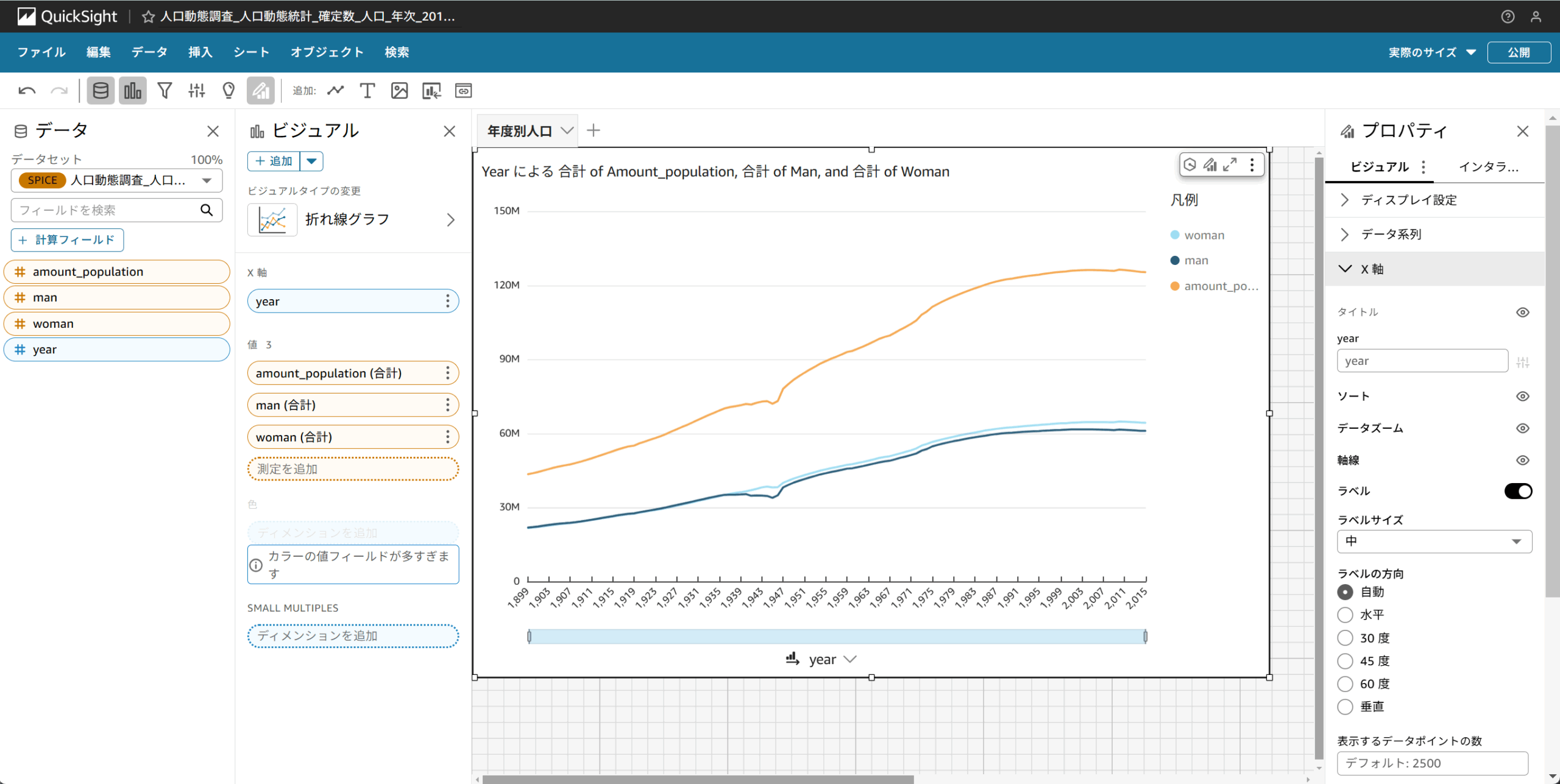Add an image via picture icon
1560x784 pixels.
tap(399, 91)
